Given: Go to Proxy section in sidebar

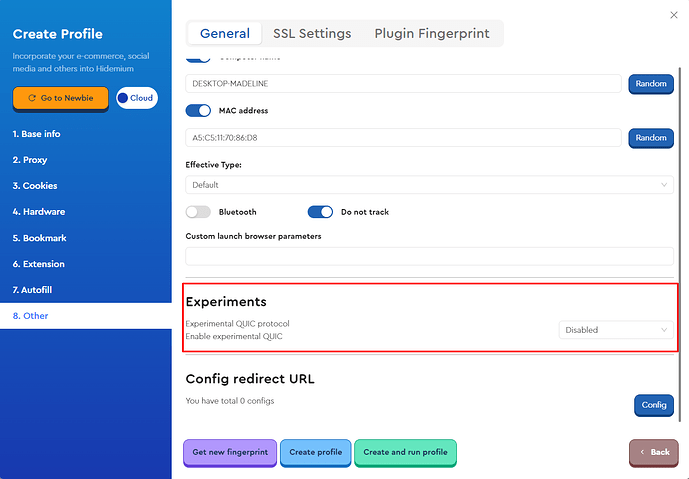Looking at the screenshot, I should coord(30,160).
